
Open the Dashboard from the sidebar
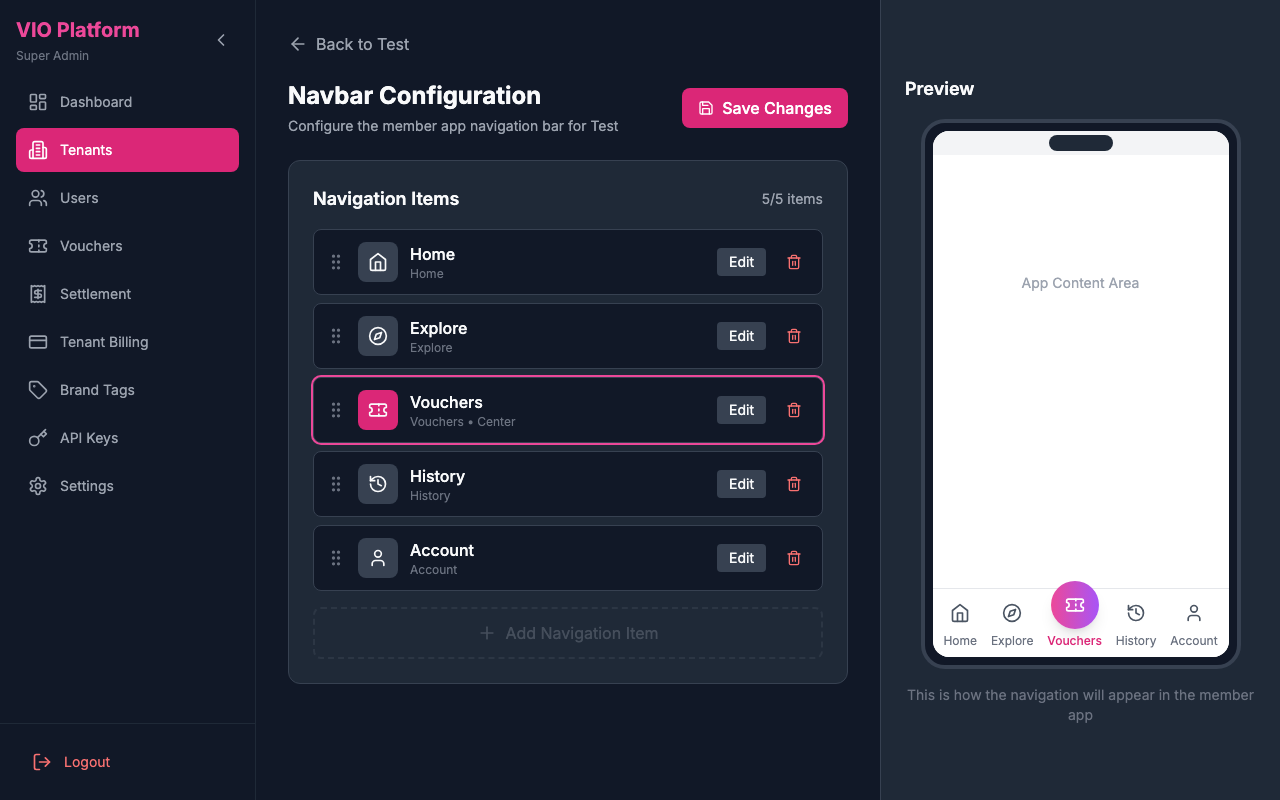click(95, 102)
